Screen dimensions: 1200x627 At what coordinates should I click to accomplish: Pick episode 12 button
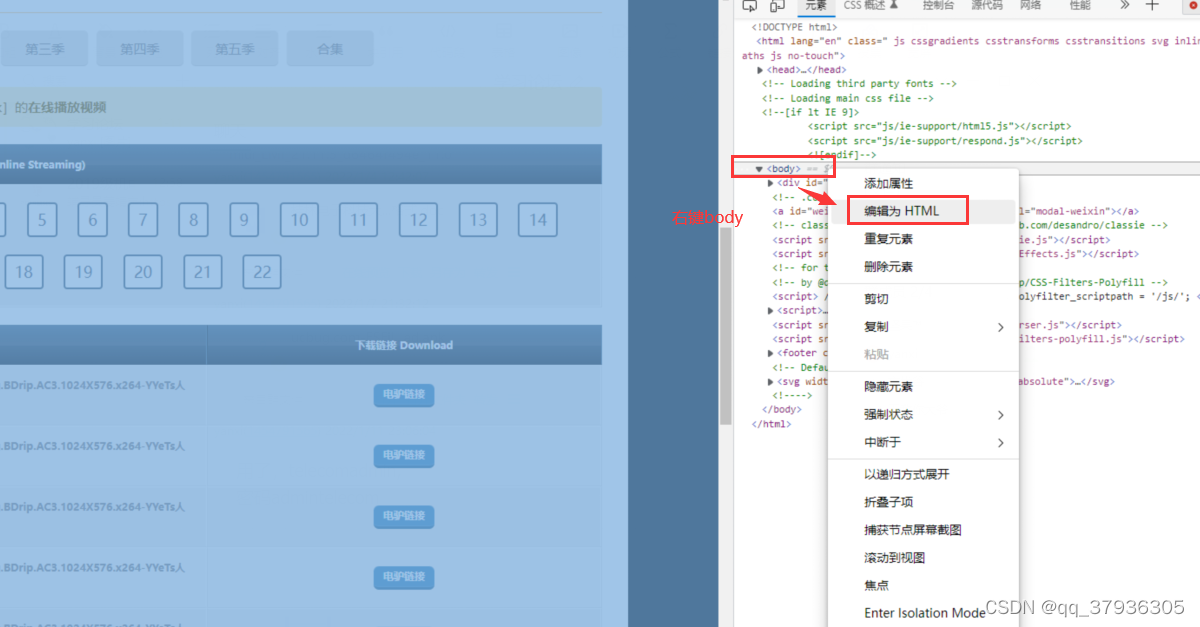[x=419, y=220]
